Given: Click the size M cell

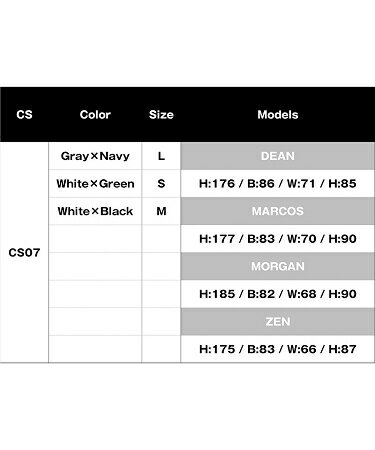Looking at the screenshot, I should (x=161, y=211).
